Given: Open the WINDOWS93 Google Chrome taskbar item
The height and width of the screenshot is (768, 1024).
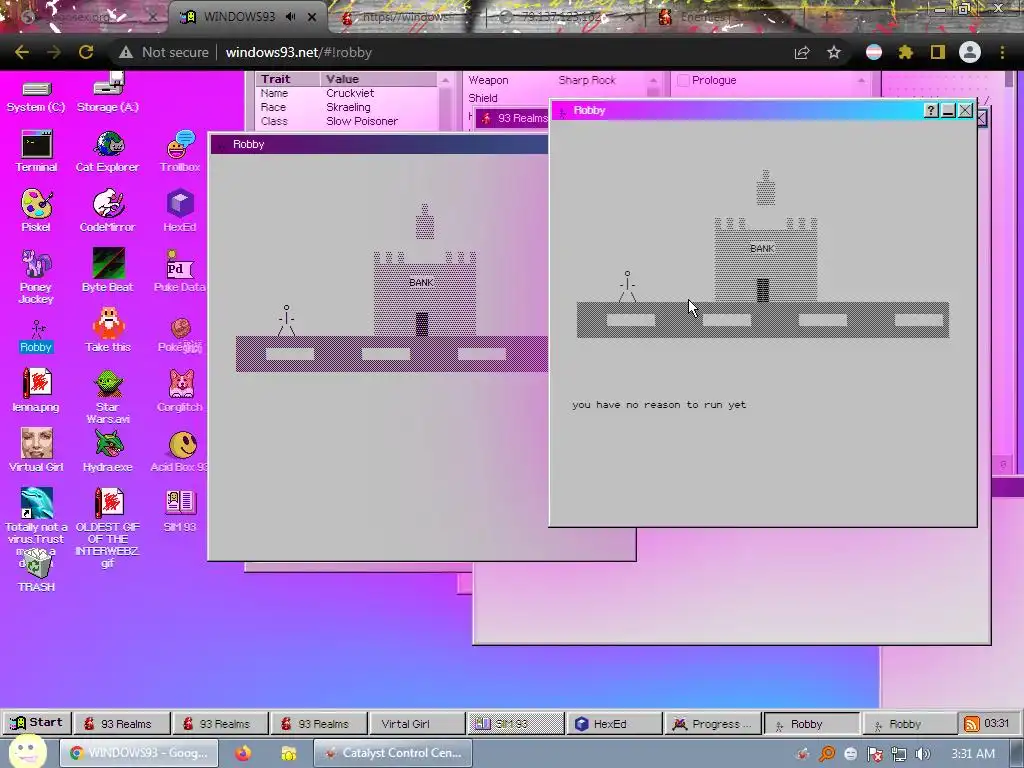Looking at the screenshot, I should pos(139,753).
